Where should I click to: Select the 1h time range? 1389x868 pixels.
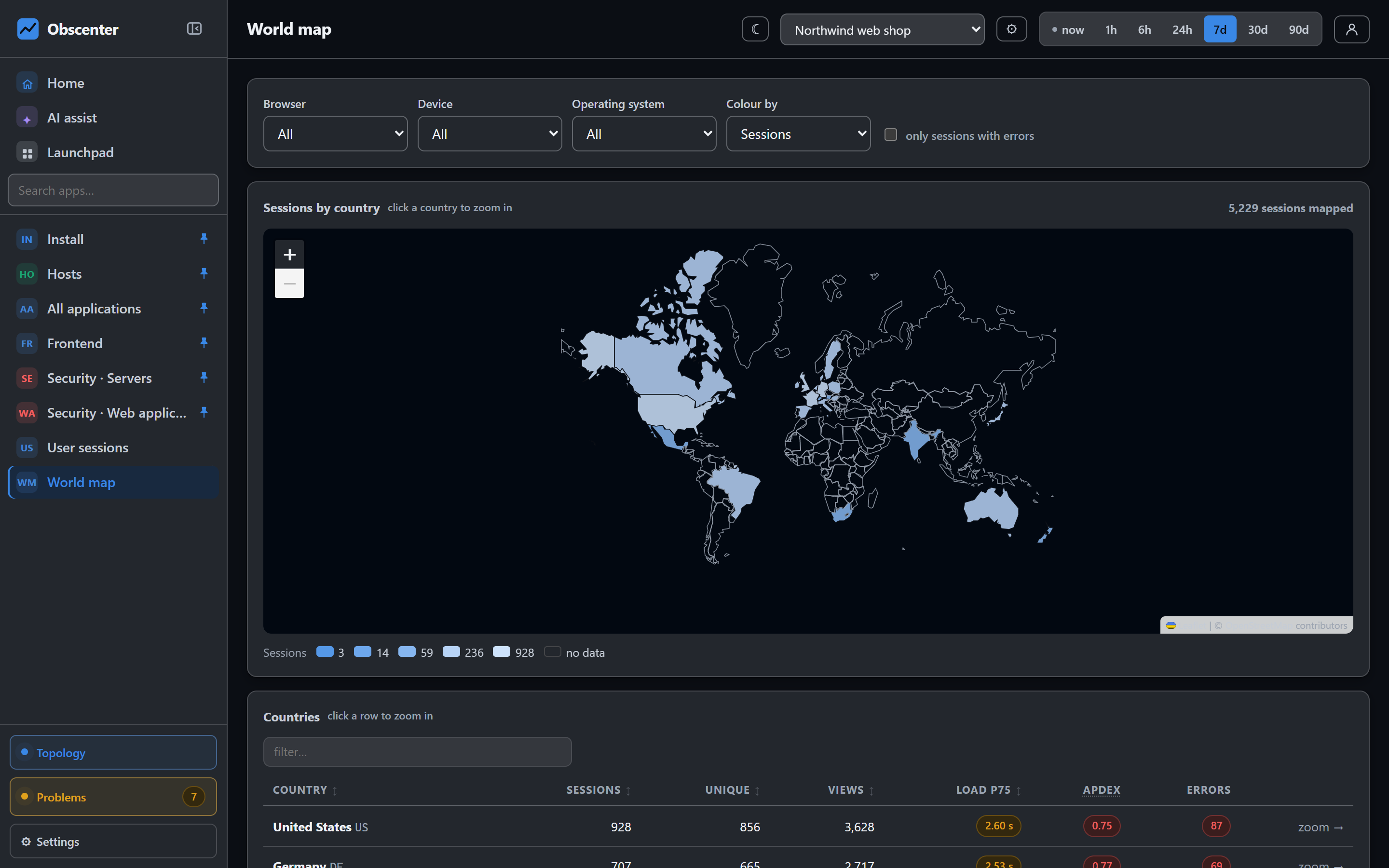click(1111, 29)
